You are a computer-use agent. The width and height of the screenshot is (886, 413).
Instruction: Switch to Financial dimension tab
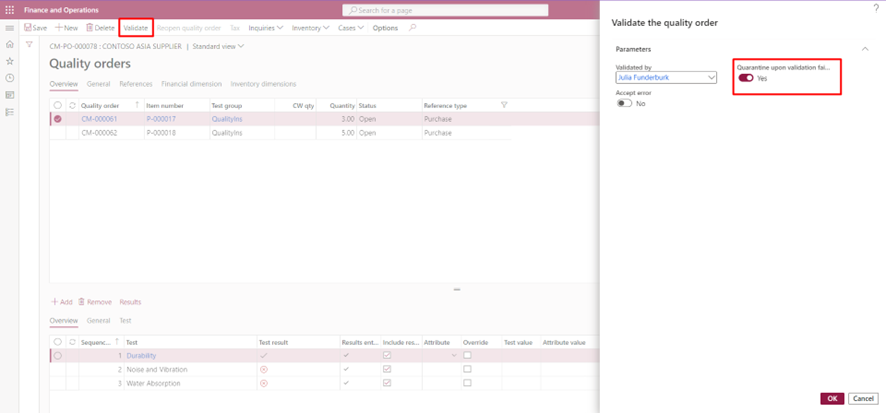click(x=191, y=84)
